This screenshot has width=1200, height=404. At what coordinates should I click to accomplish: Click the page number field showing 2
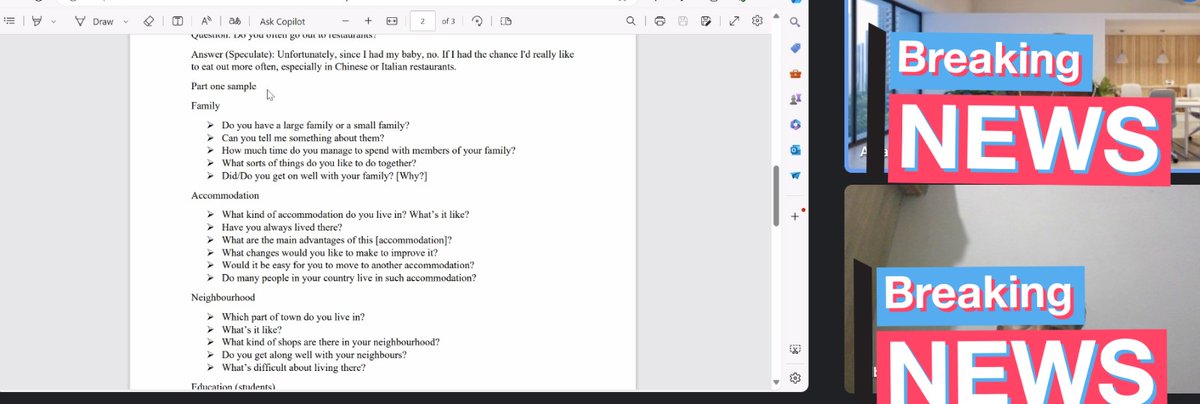pyautogui.click(x=423, y=20)
